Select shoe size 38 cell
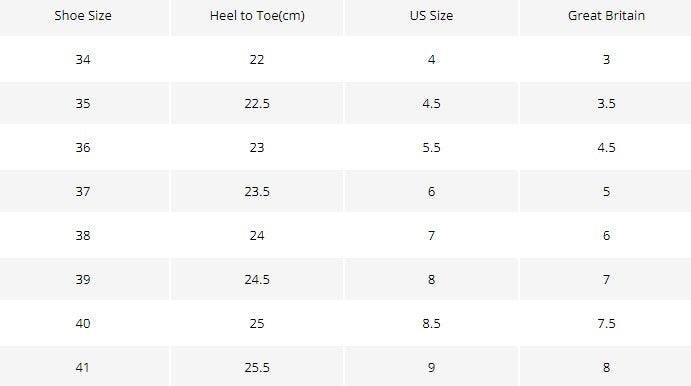The width and height of the screenshot is (691, 386). (83, 236)
